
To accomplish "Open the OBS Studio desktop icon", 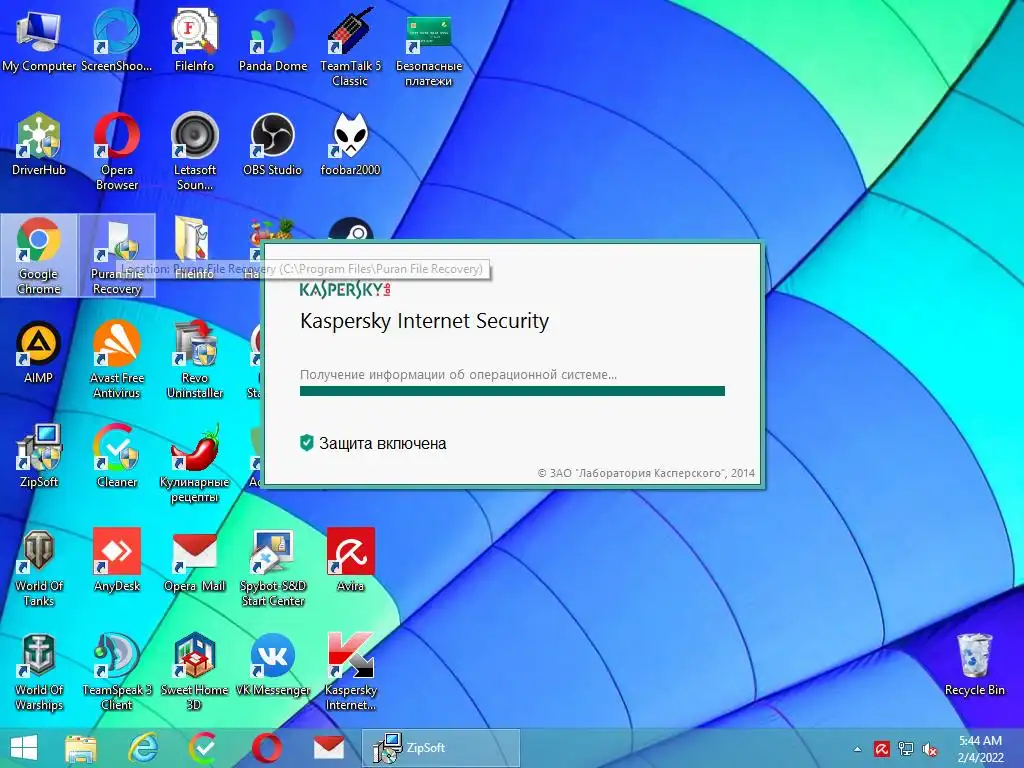I will point(272,145).
